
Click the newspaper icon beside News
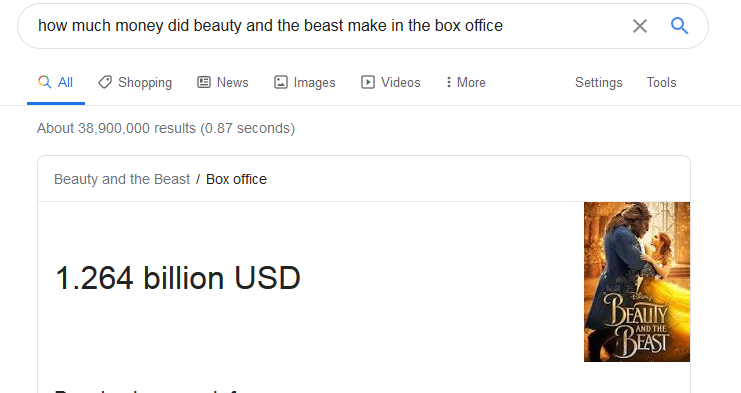click(x=204, y=82)
